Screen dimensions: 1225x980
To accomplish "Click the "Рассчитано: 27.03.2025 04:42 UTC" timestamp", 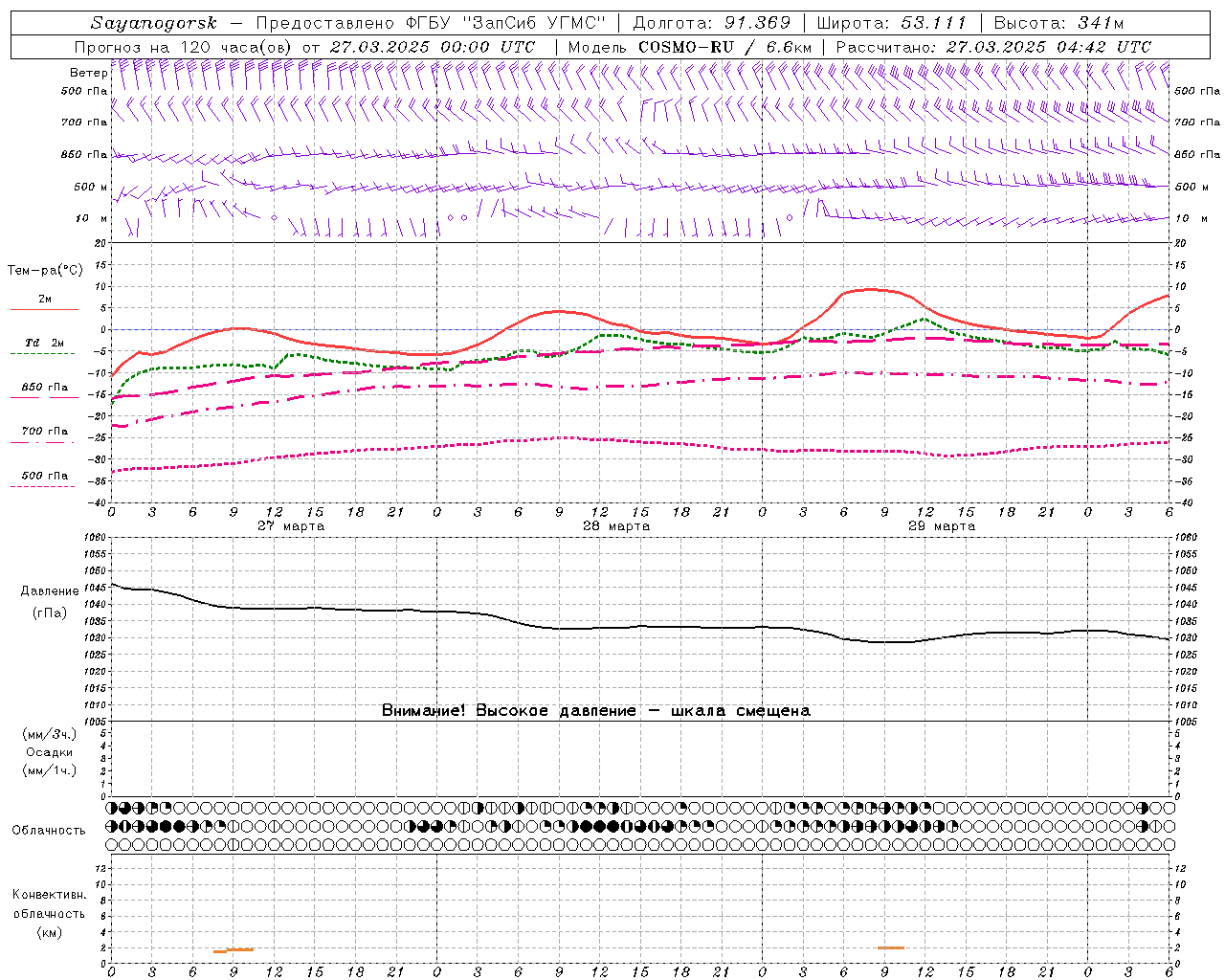I will pos(993,47).
